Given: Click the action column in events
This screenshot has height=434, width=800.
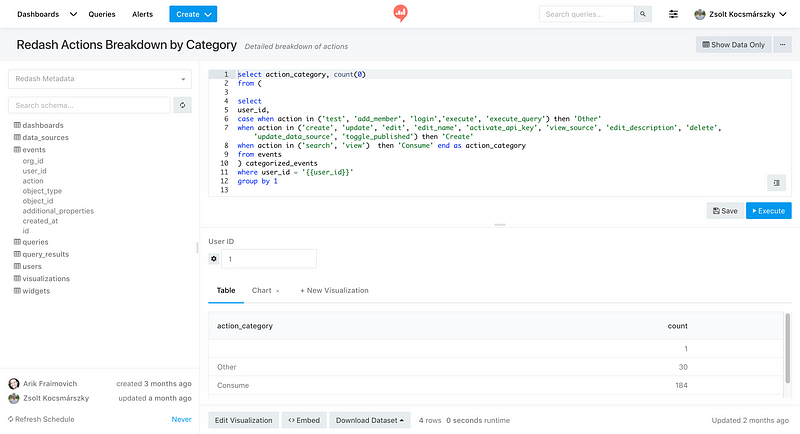Looking at the screenshot, I should click(33, 181).
